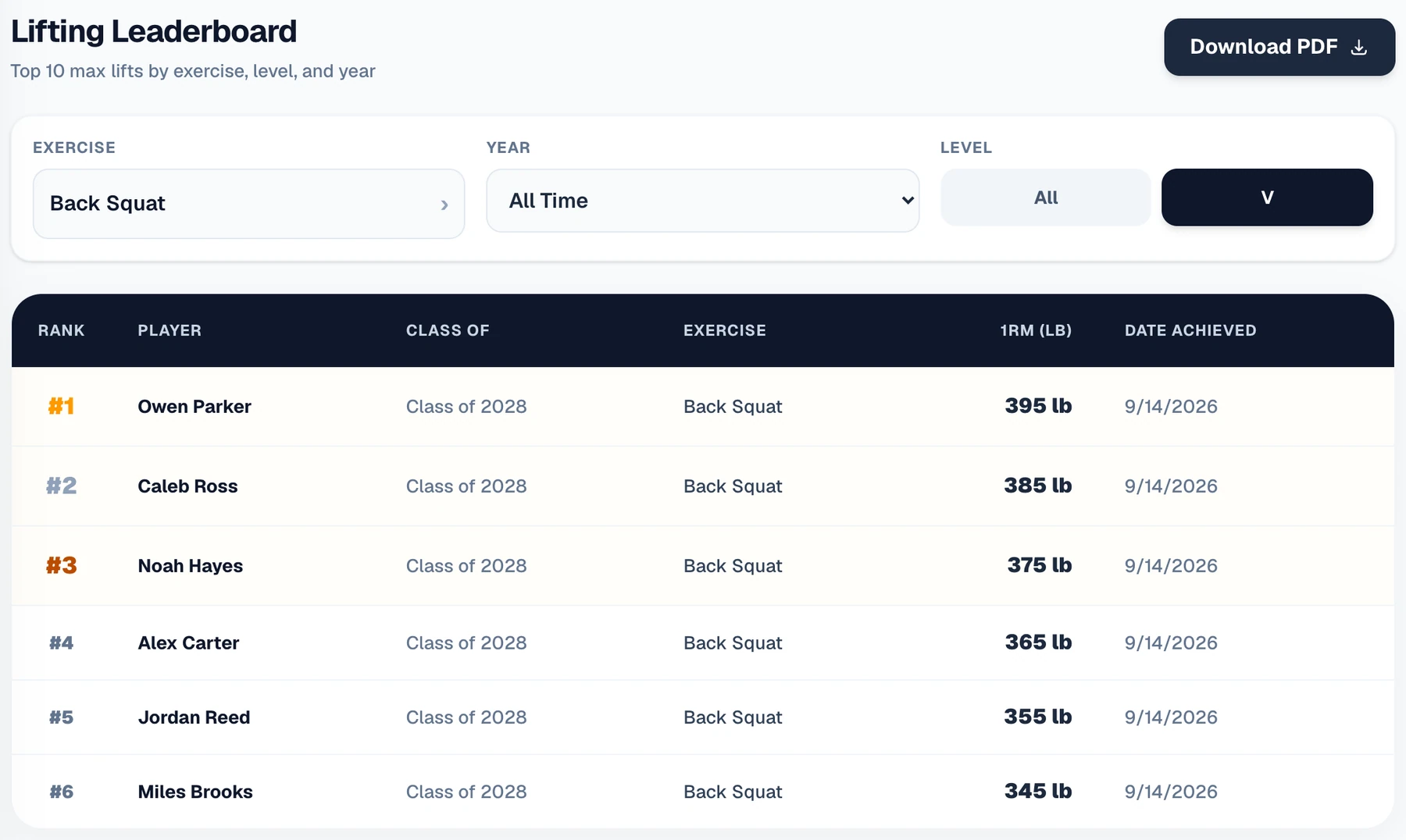Click the 385 lb value
The image size is (1406, 840).
point(1038,486)
